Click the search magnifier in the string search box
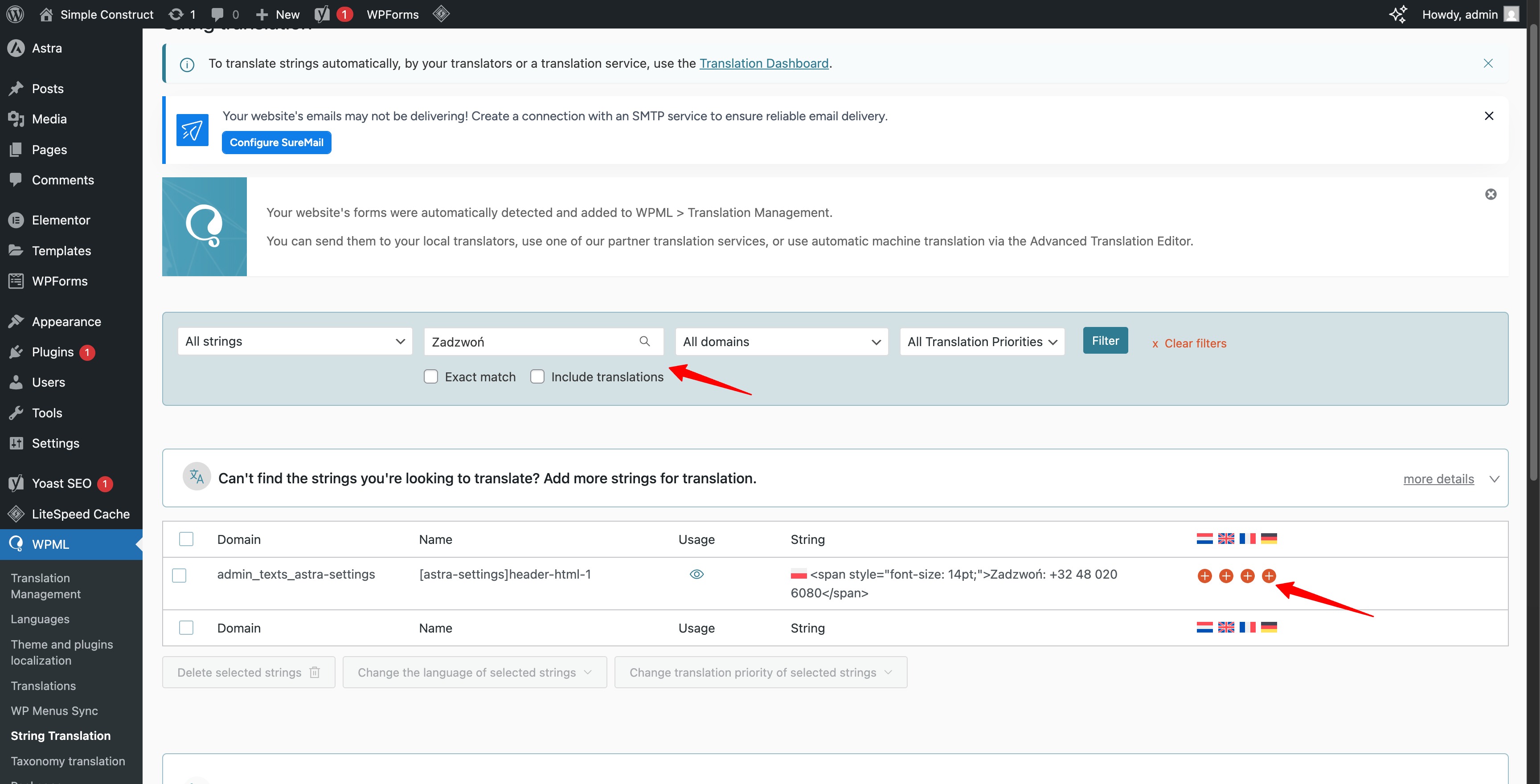Screen dimensions: 1540x784 (x=644, y=341)
